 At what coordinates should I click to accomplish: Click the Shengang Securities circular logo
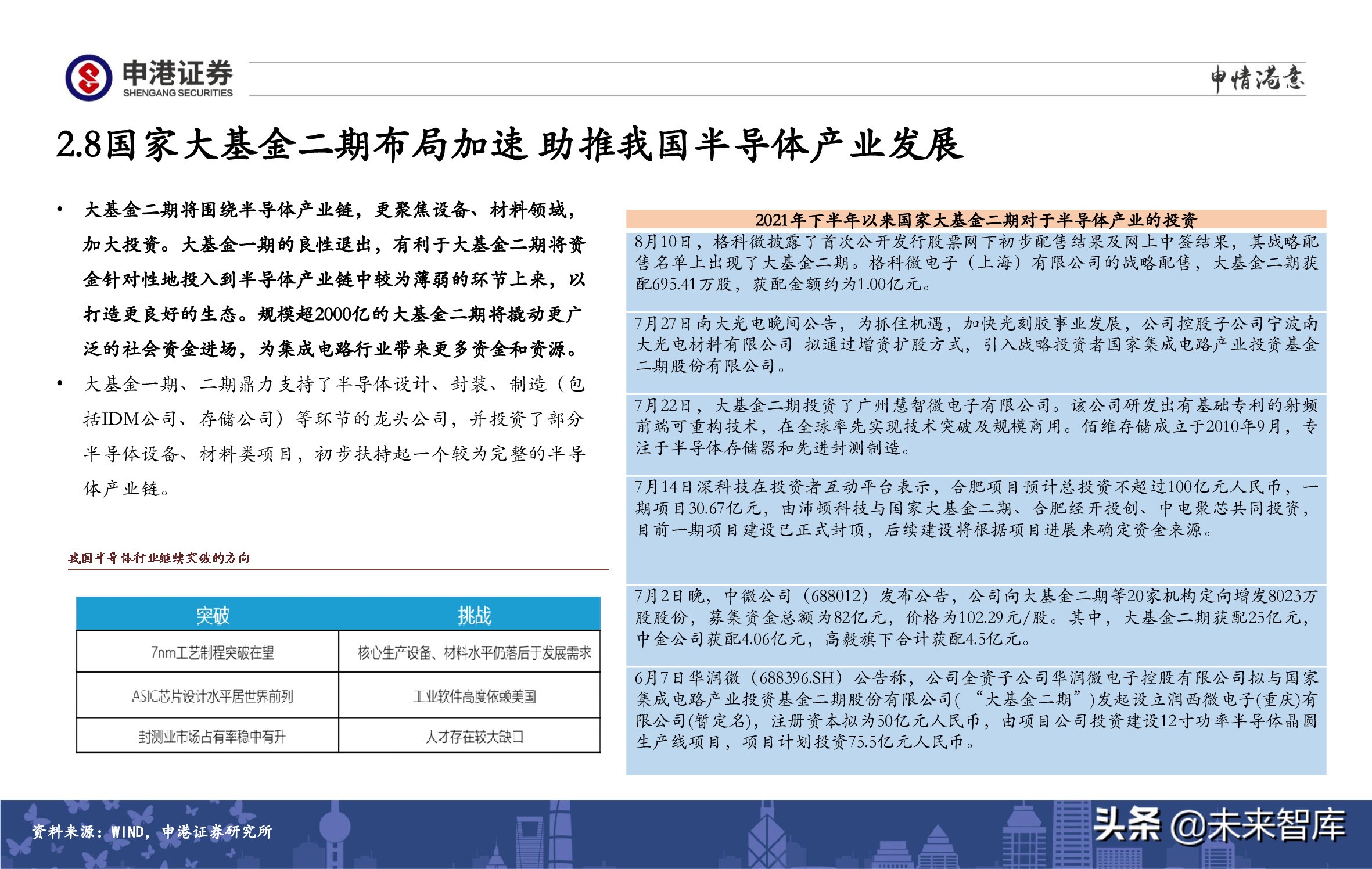[x=89, y=78]
